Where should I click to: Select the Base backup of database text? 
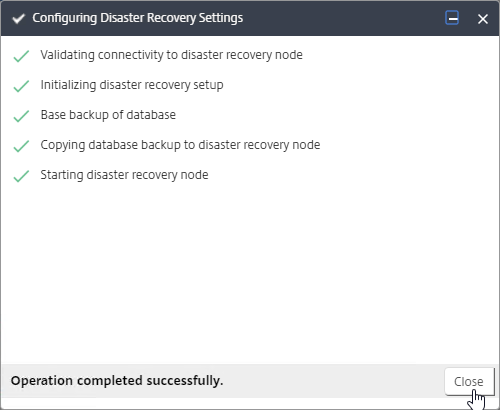tap(108, 115)
